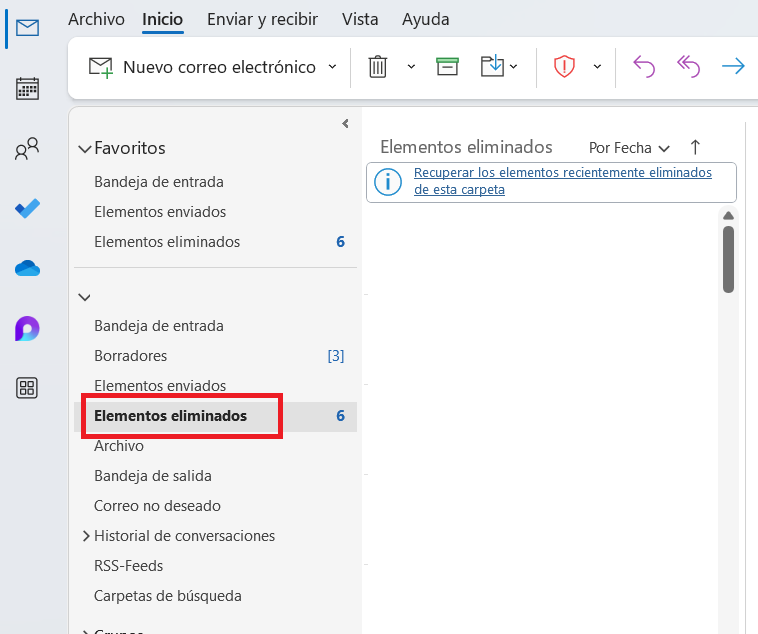Collapse the Favoritos section
Viewport: 758px width, 634px height.
pyautogui.click(x=84, y=149)
